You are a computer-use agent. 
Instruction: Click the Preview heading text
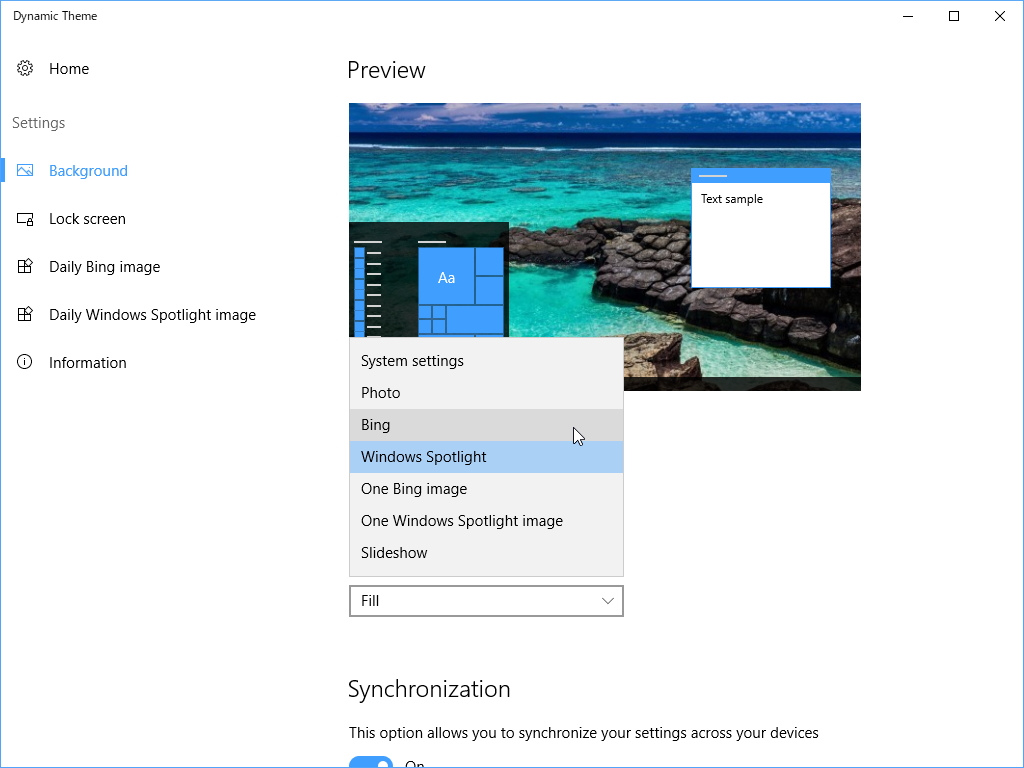pos(386,70)
